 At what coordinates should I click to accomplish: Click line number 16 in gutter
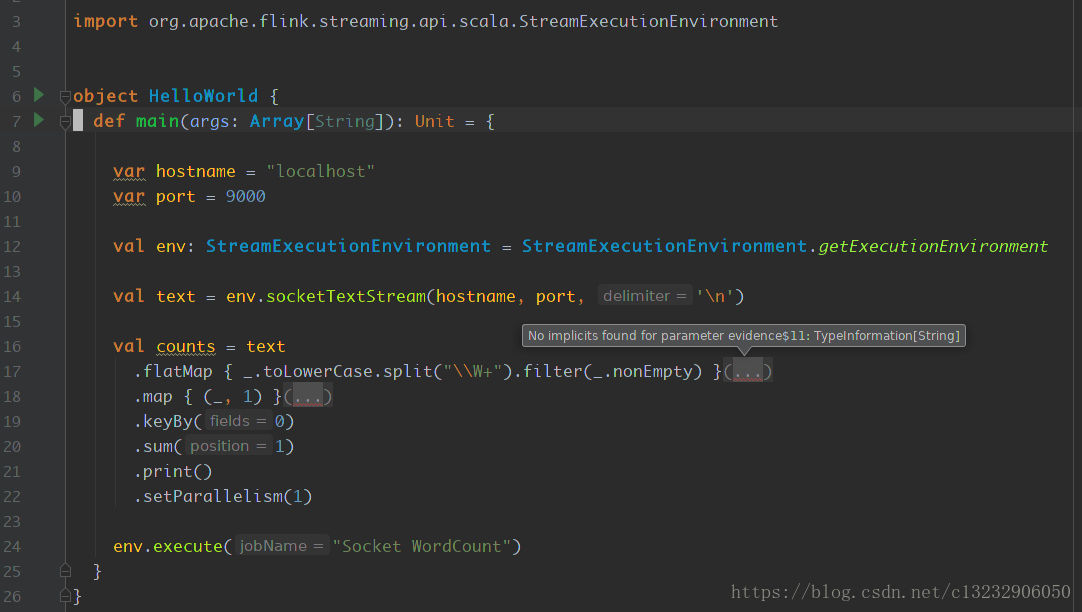pyautogui.click(x=12, y=346)
